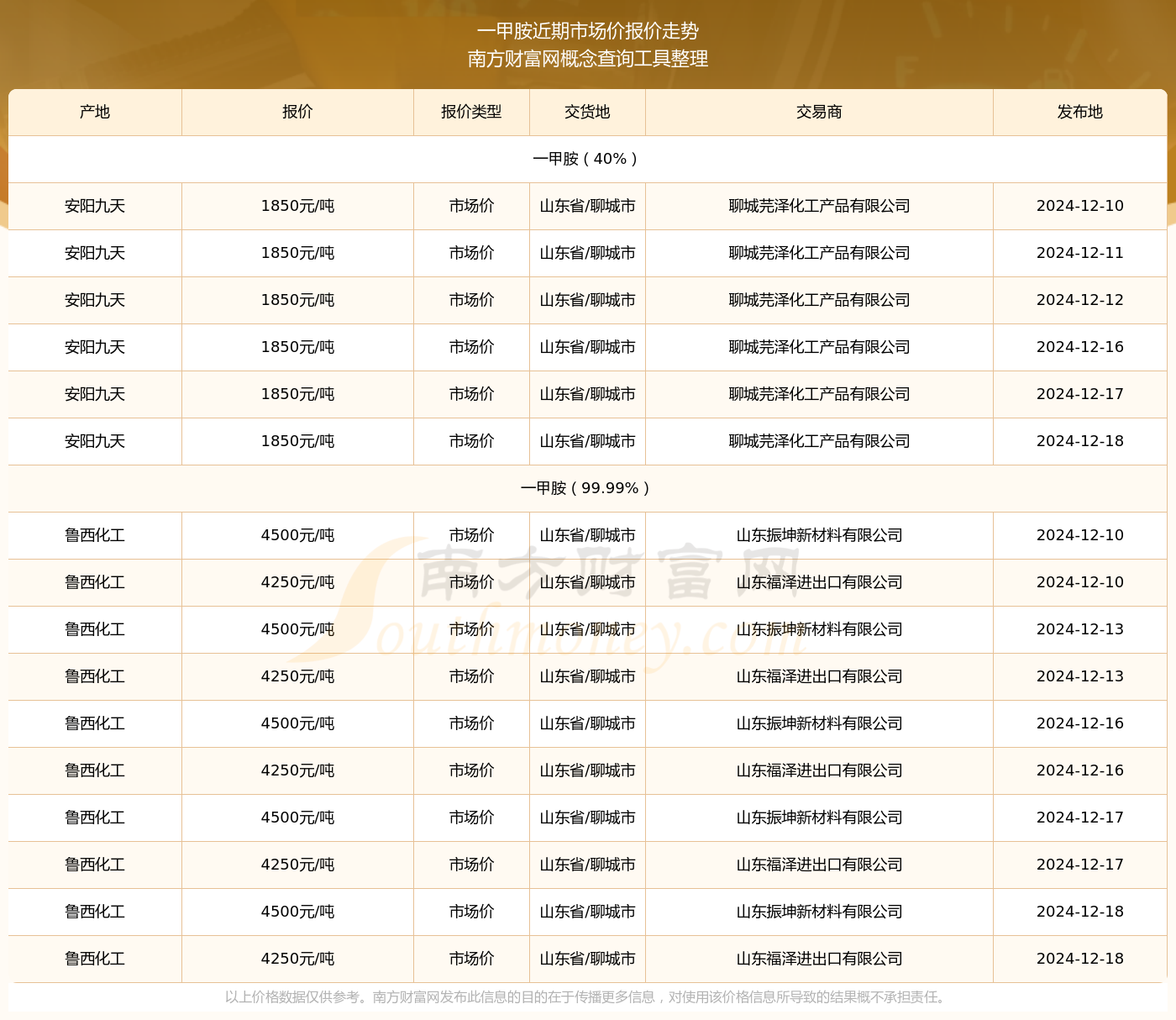Click 4250元/吨 in the 2024-12-13 row
This screenshot has height=1020, width=1176.
point(297,676)
